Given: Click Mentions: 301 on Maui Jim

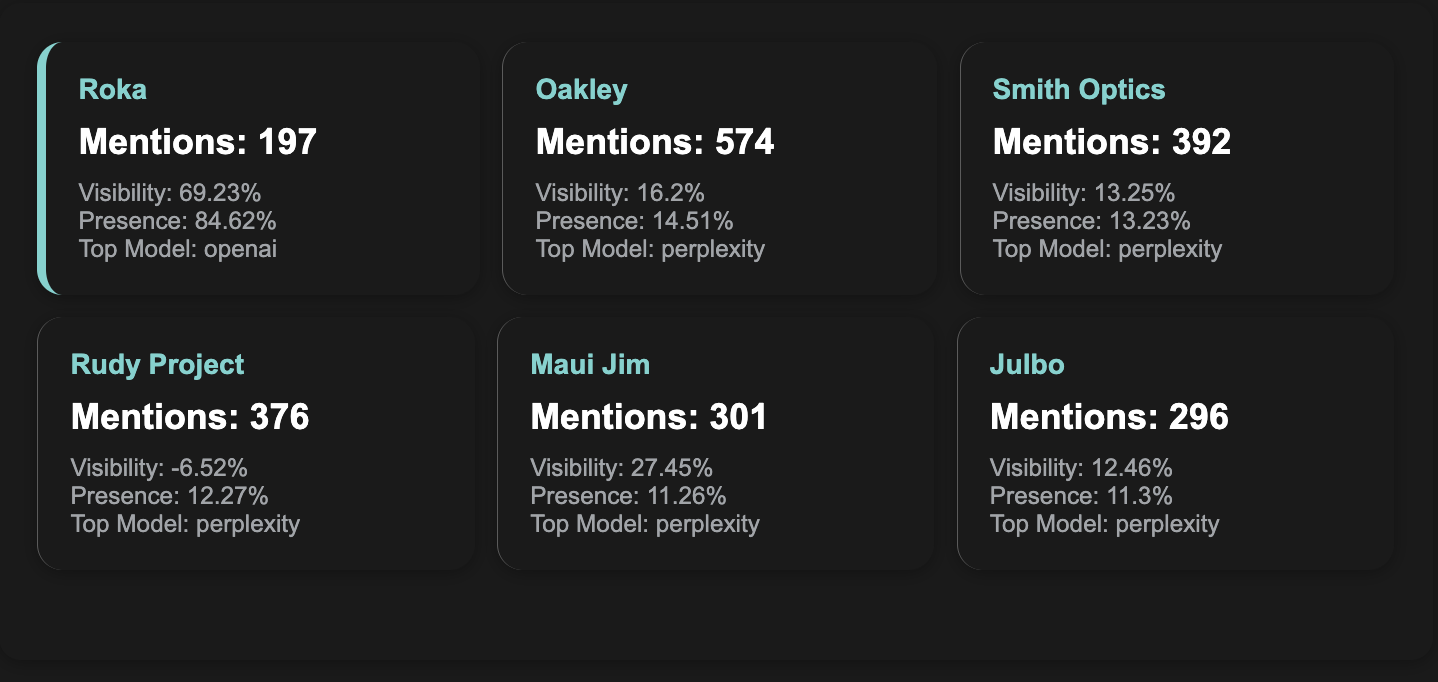Looking at the screenshot, I should [649, 417].
